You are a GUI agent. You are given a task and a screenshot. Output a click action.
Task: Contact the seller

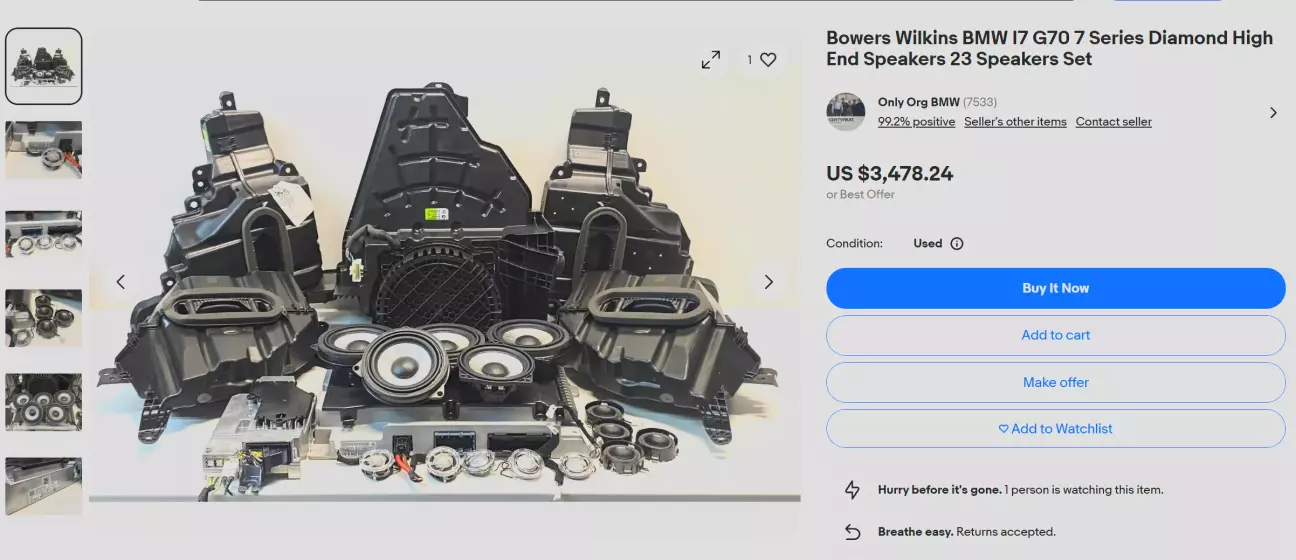pyautogui.click(x=1113, y=122)
